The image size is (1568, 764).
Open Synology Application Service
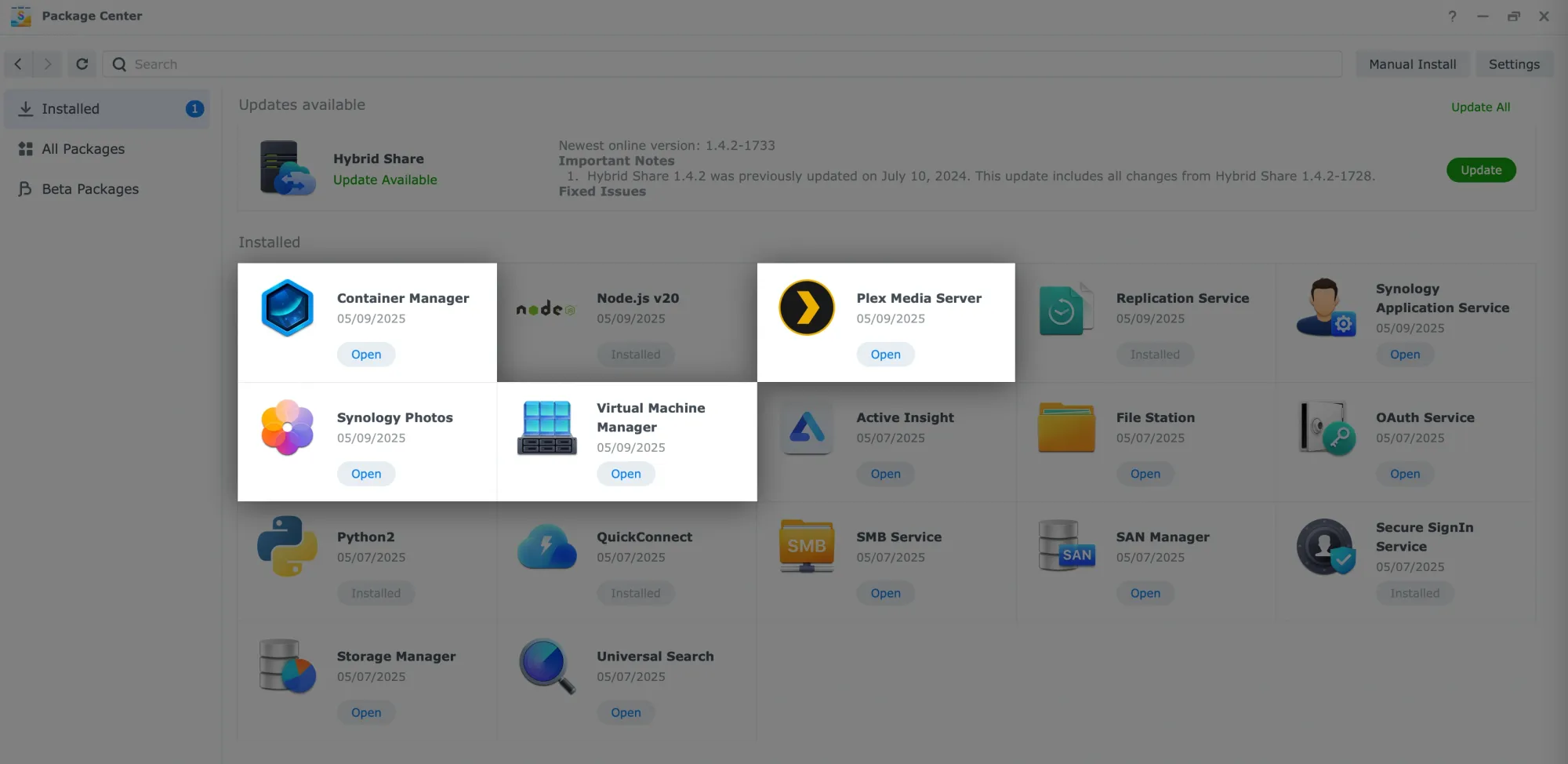(1405, 355)
